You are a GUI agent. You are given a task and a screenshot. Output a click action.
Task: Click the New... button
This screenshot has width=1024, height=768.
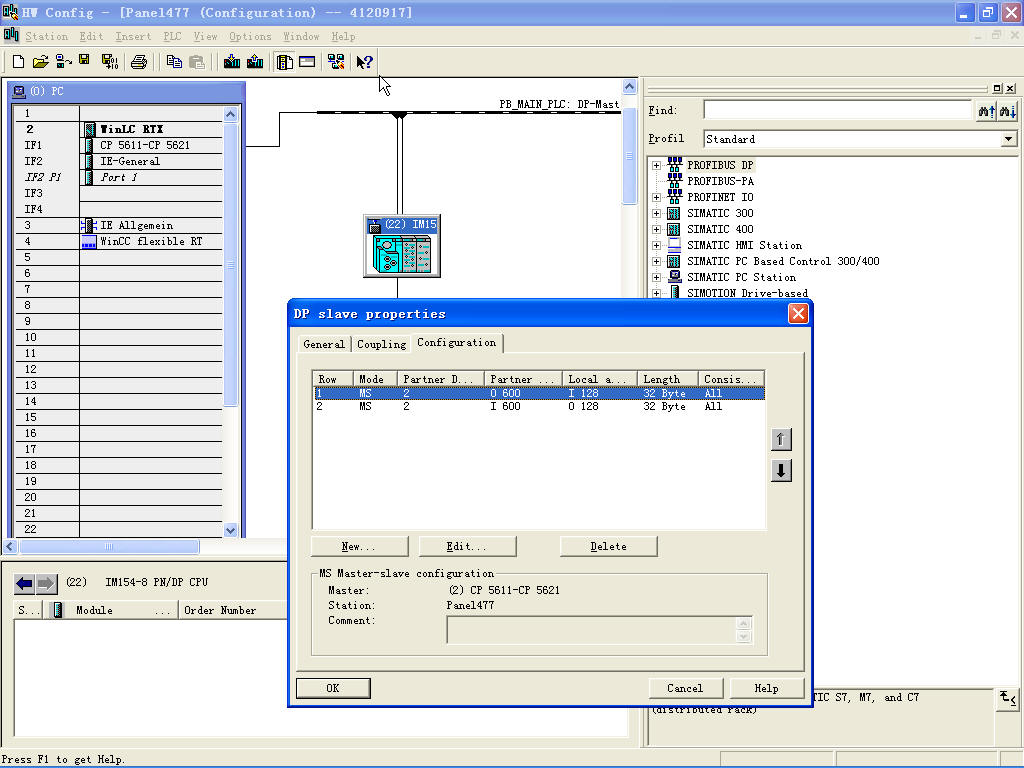click(x=359, y=547)
